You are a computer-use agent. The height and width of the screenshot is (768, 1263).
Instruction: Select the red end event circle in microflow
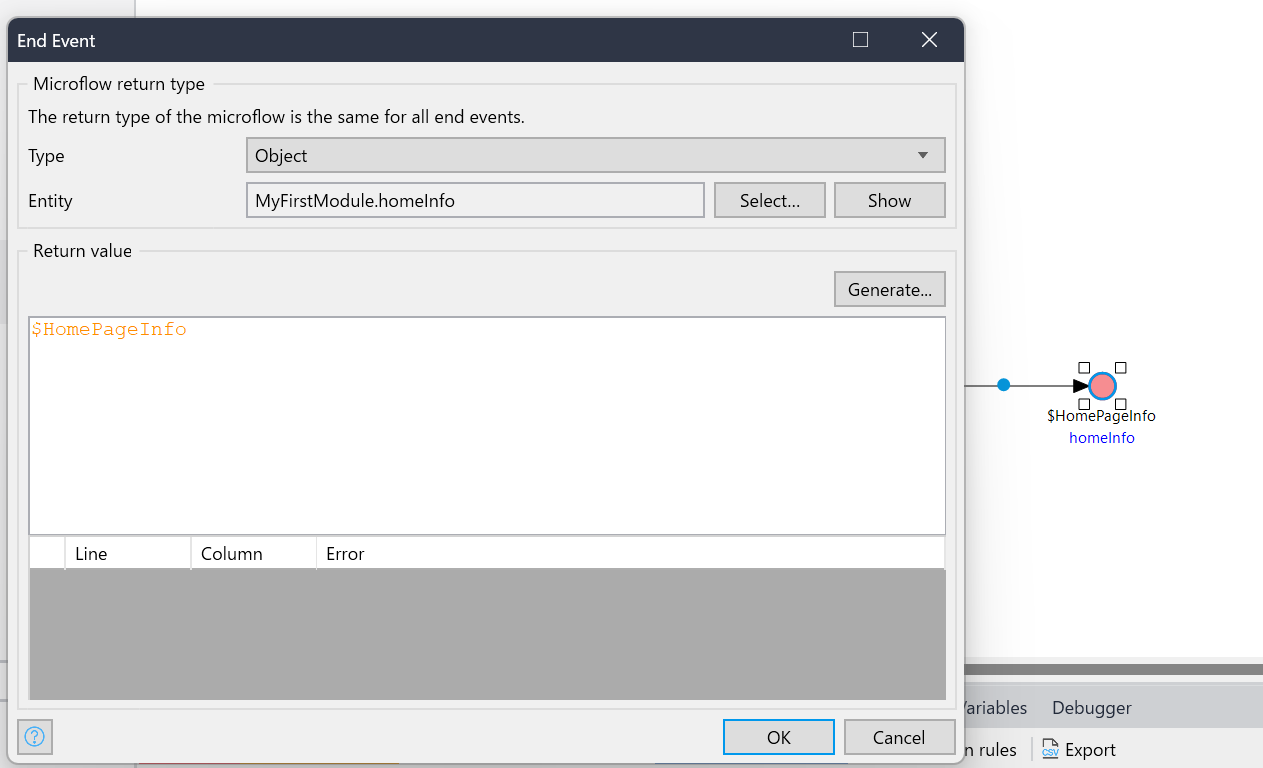click(x=1102, y=386)
